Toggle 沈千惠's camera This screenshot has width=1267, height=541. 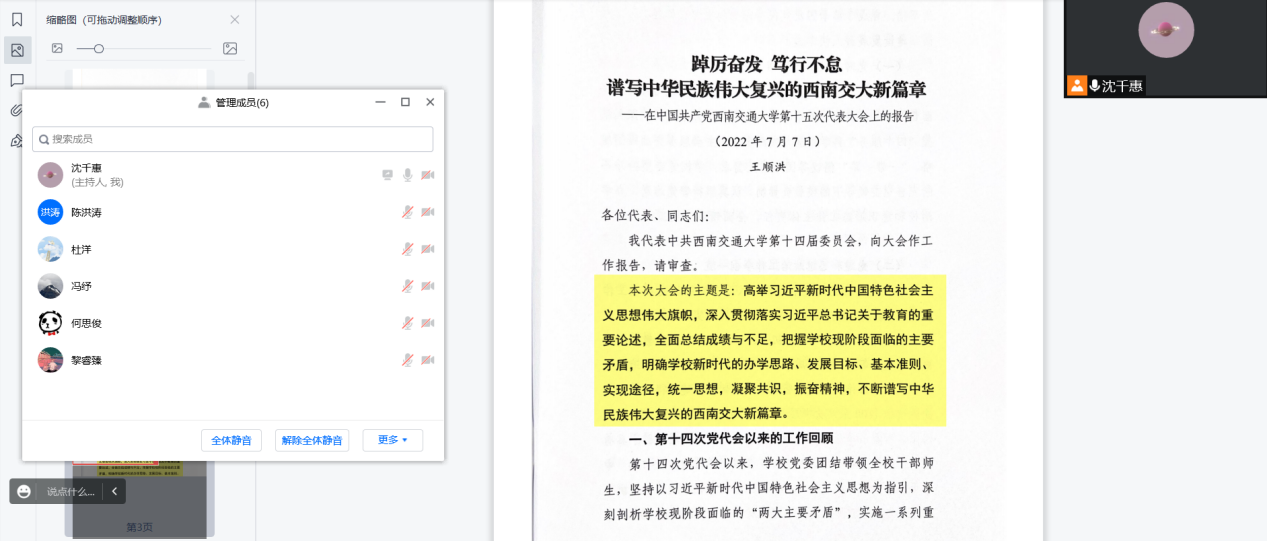[x=428, y=175]
